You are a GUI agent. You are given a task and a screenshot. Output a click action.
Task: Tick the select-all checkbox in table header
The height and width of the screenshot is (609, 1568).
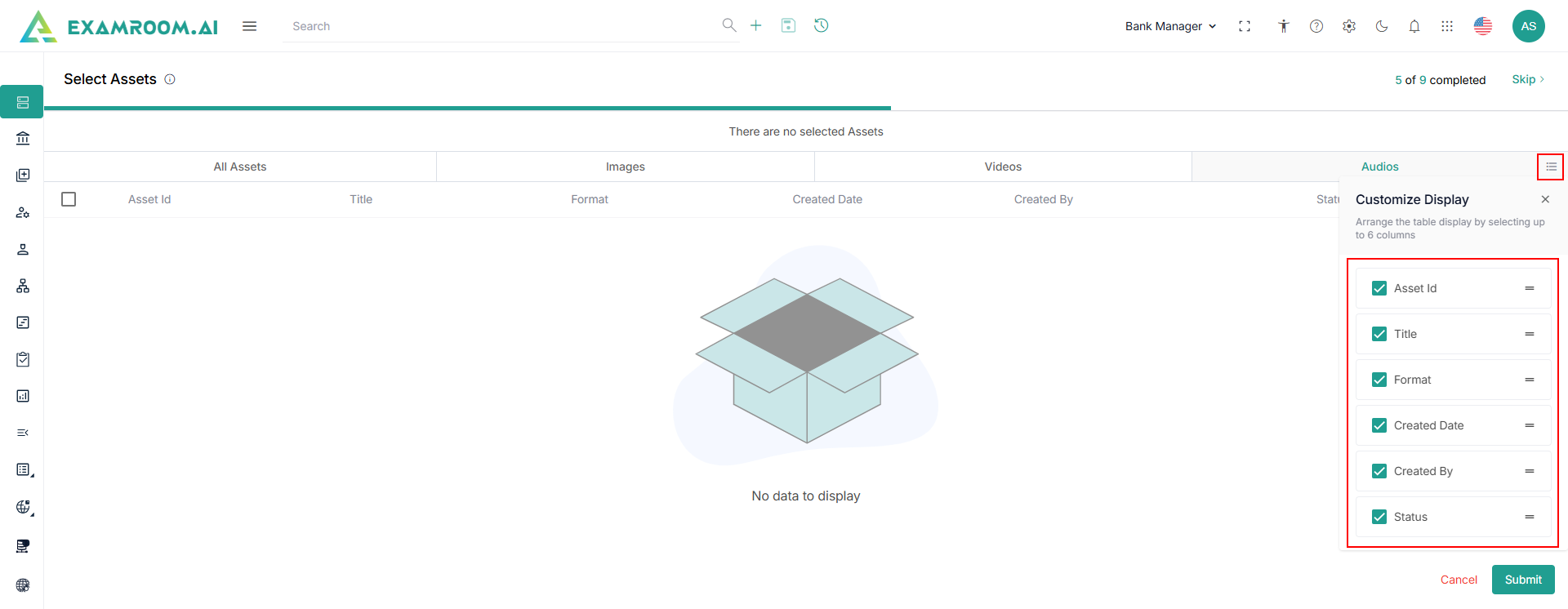(69, 199)
